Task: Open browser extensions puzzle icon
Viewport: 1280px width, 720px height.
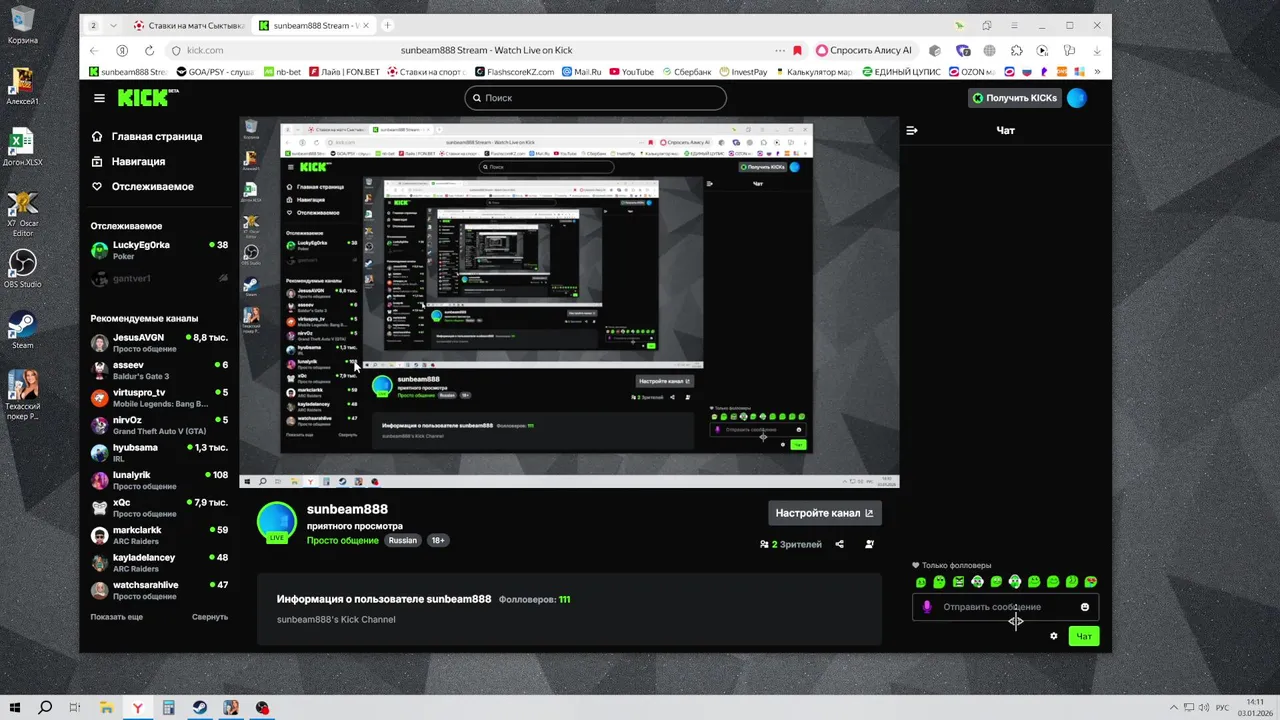Action: click(1016, 50)
